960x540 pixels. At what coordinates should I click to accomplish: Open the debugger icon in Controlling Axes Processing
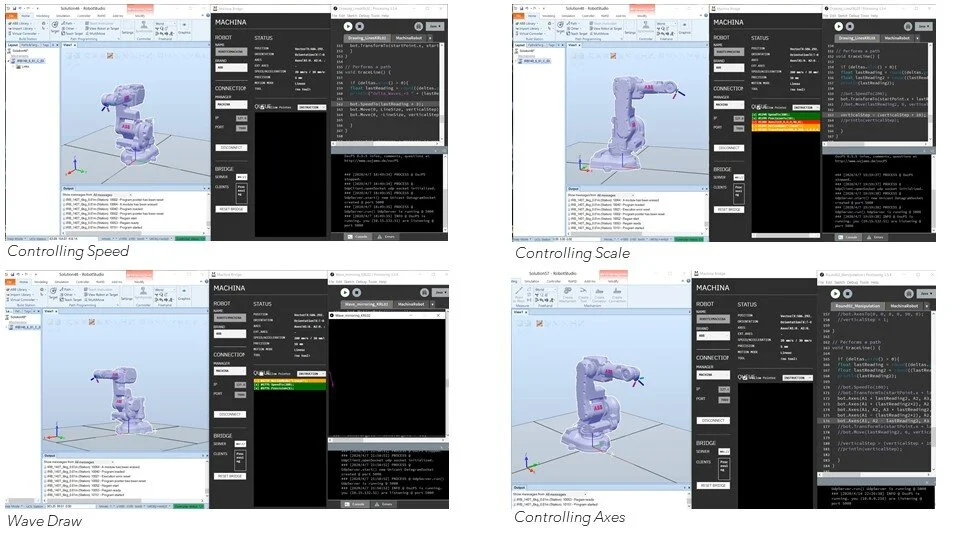tap(909, 293)
